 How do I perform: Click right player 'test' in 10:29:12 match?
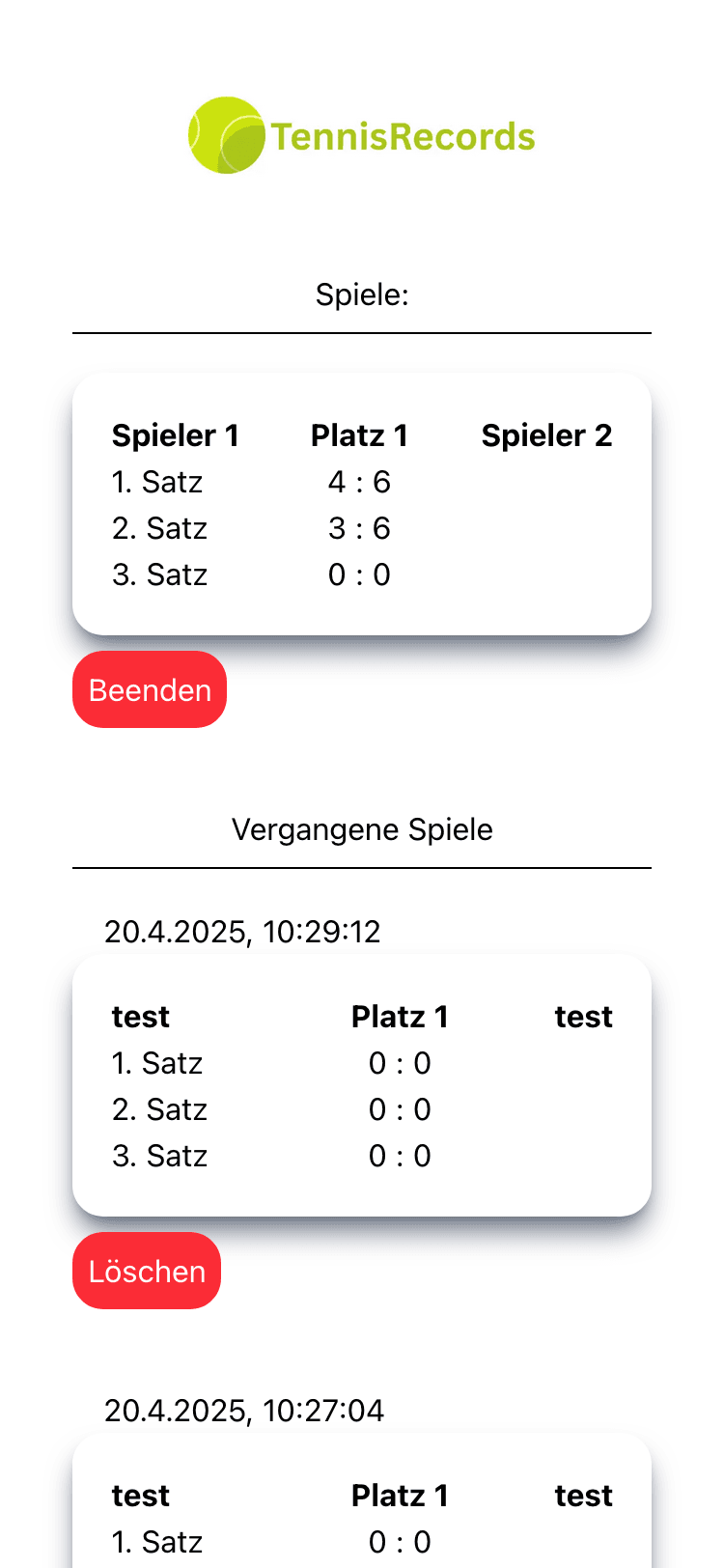[x=583, y=1017]
